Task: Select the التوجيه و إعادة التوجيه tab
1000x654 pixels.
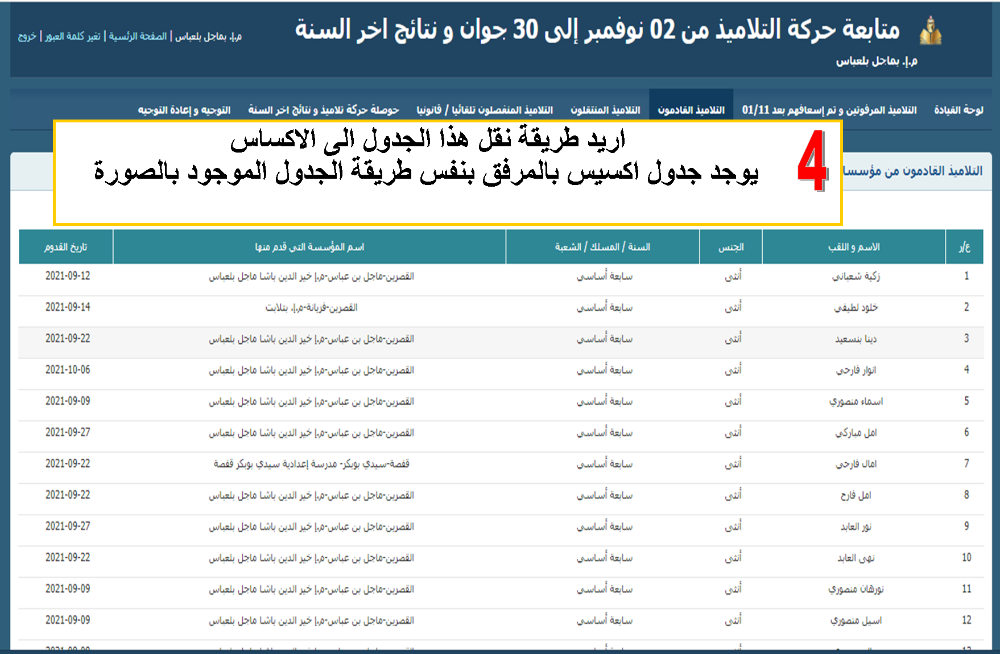Action: tap(184, 110)
